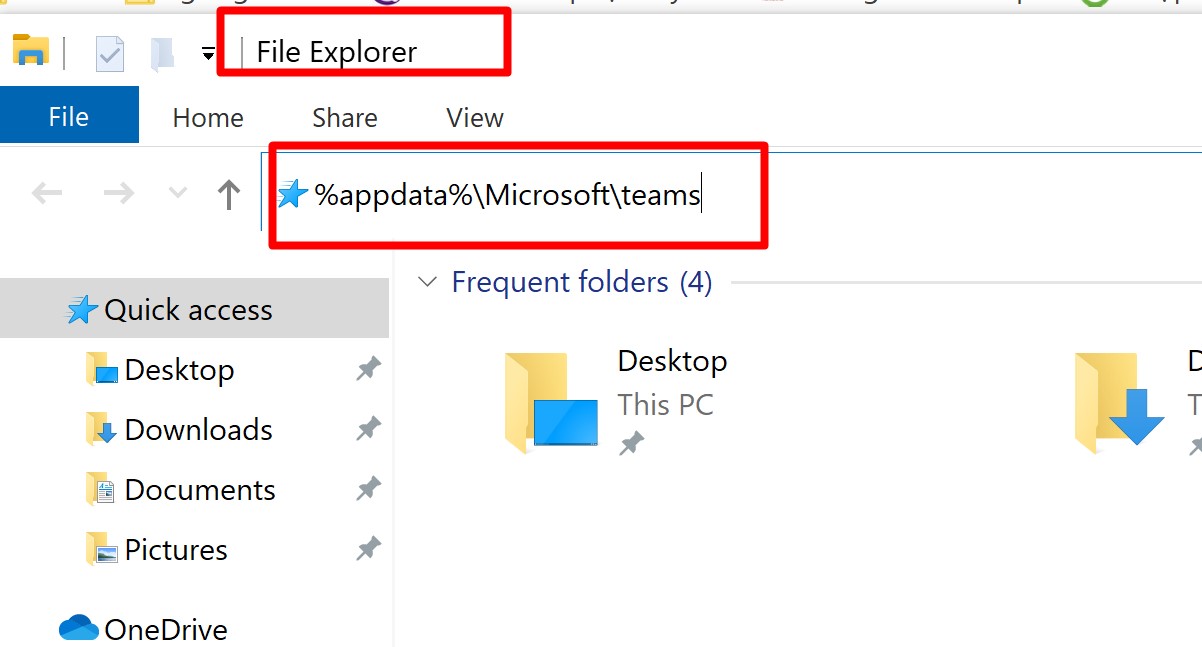This screenshot has height=647, width=1202.
Task: Select OneDrive in the navigation pane
Action: [165, 629]
